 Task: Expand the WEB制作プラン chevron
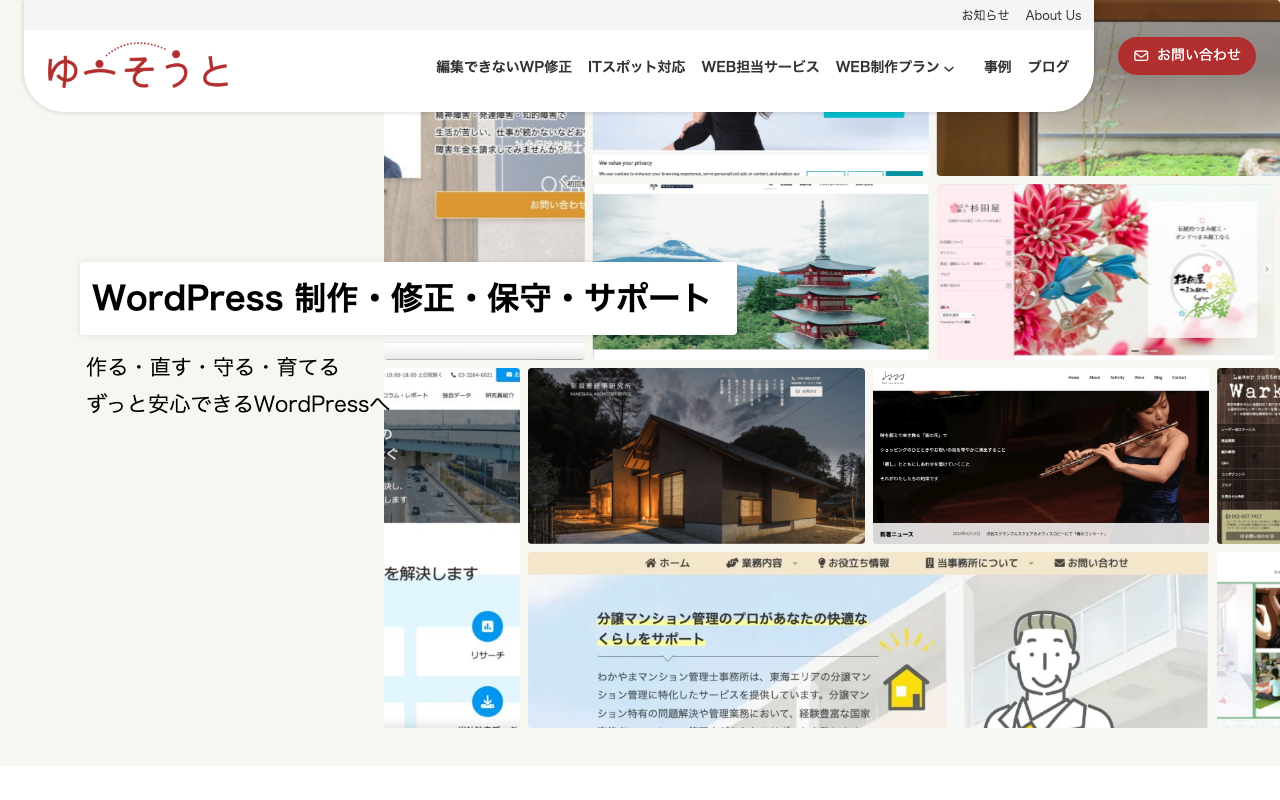949,68
